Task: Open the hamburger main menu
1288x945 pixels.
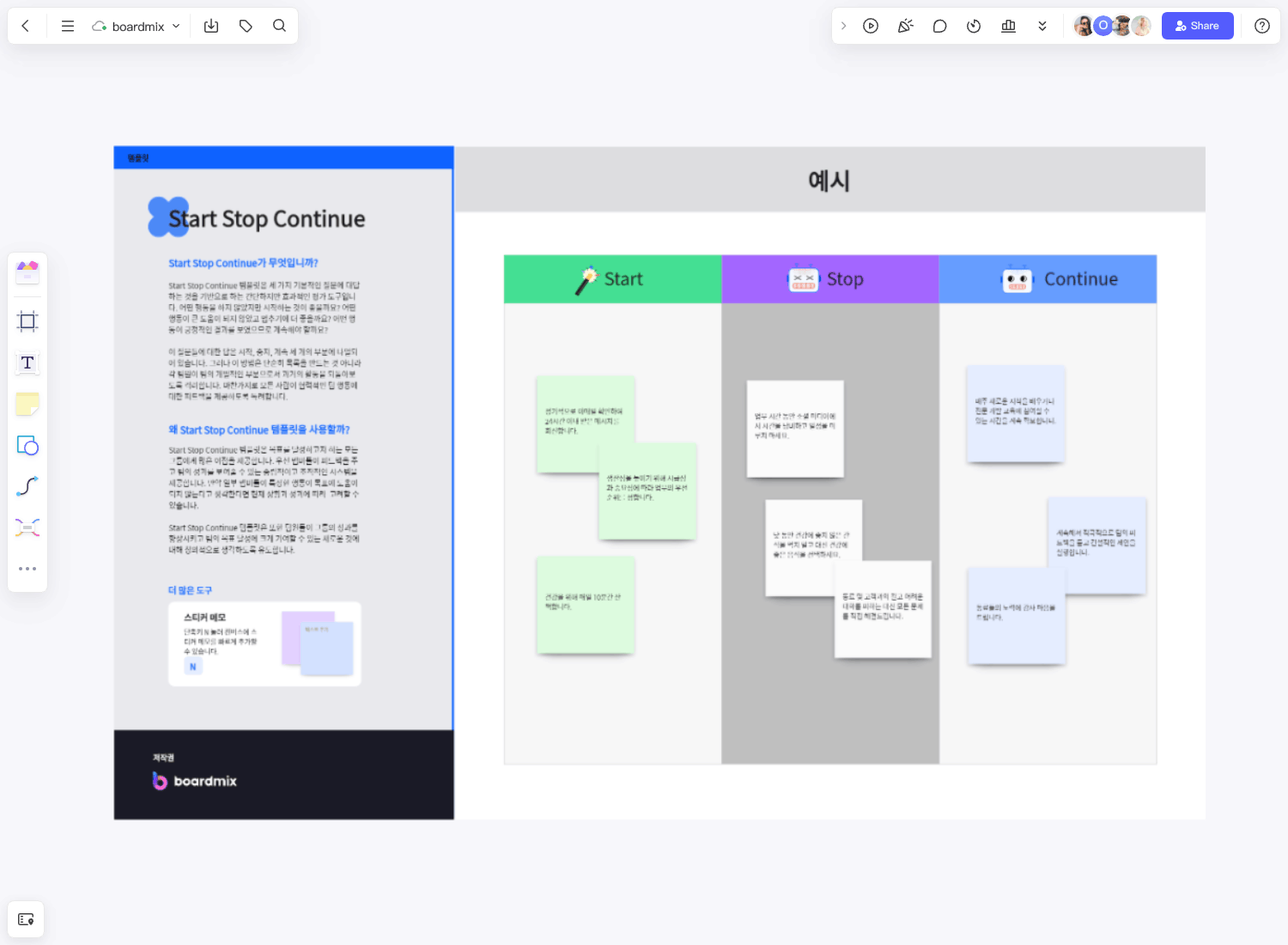Action: pyautogui.click(x=68, y=26)
